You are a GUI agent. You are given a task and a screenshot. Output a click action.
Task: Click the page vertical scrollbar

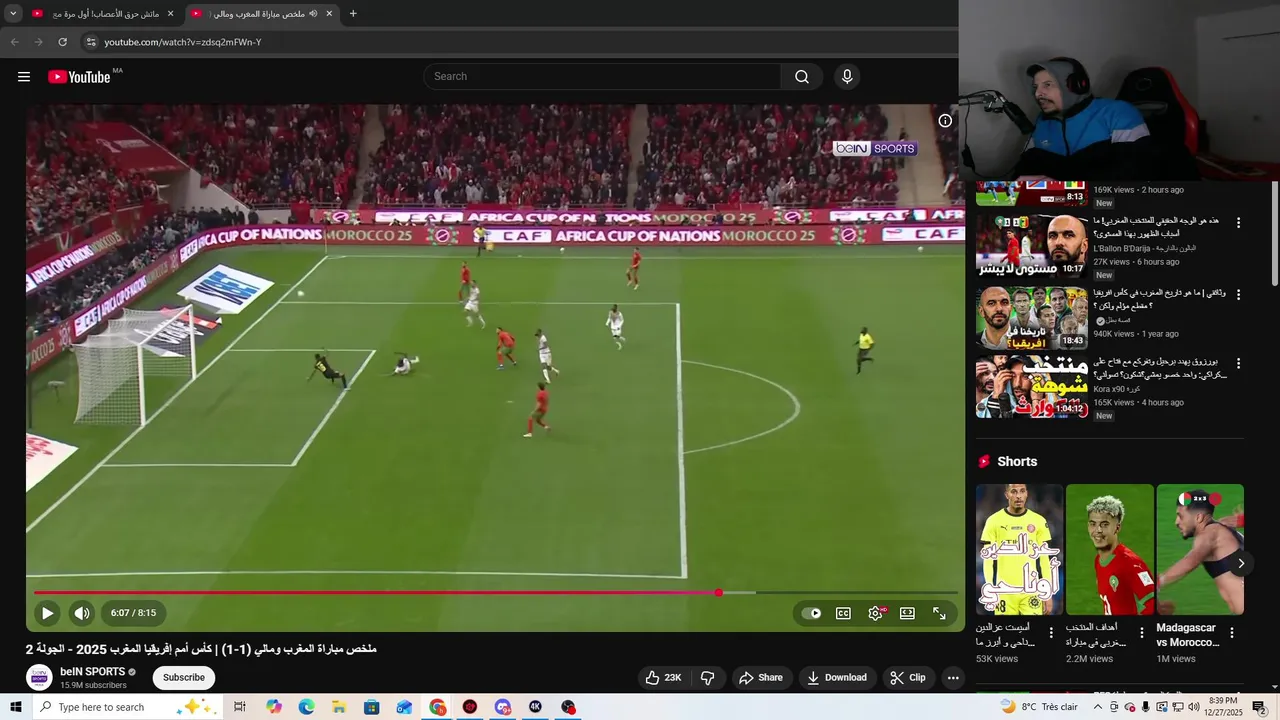[x=1274, y=232]
